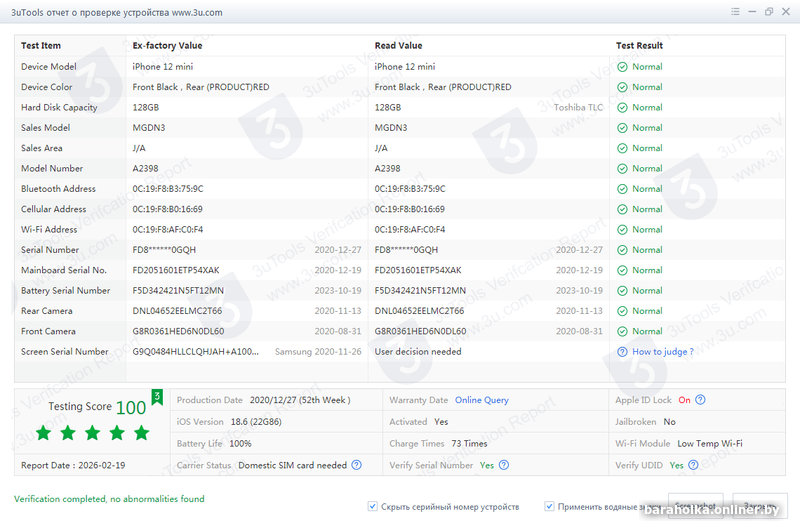
Task: Click help icon next to Apple ID Lock
Action: click(x=700, y=400)
